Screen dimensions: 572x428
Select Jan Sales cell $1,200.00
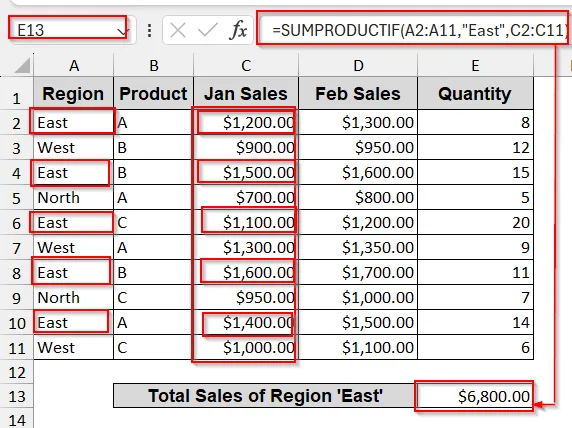(x=246, y=122)
